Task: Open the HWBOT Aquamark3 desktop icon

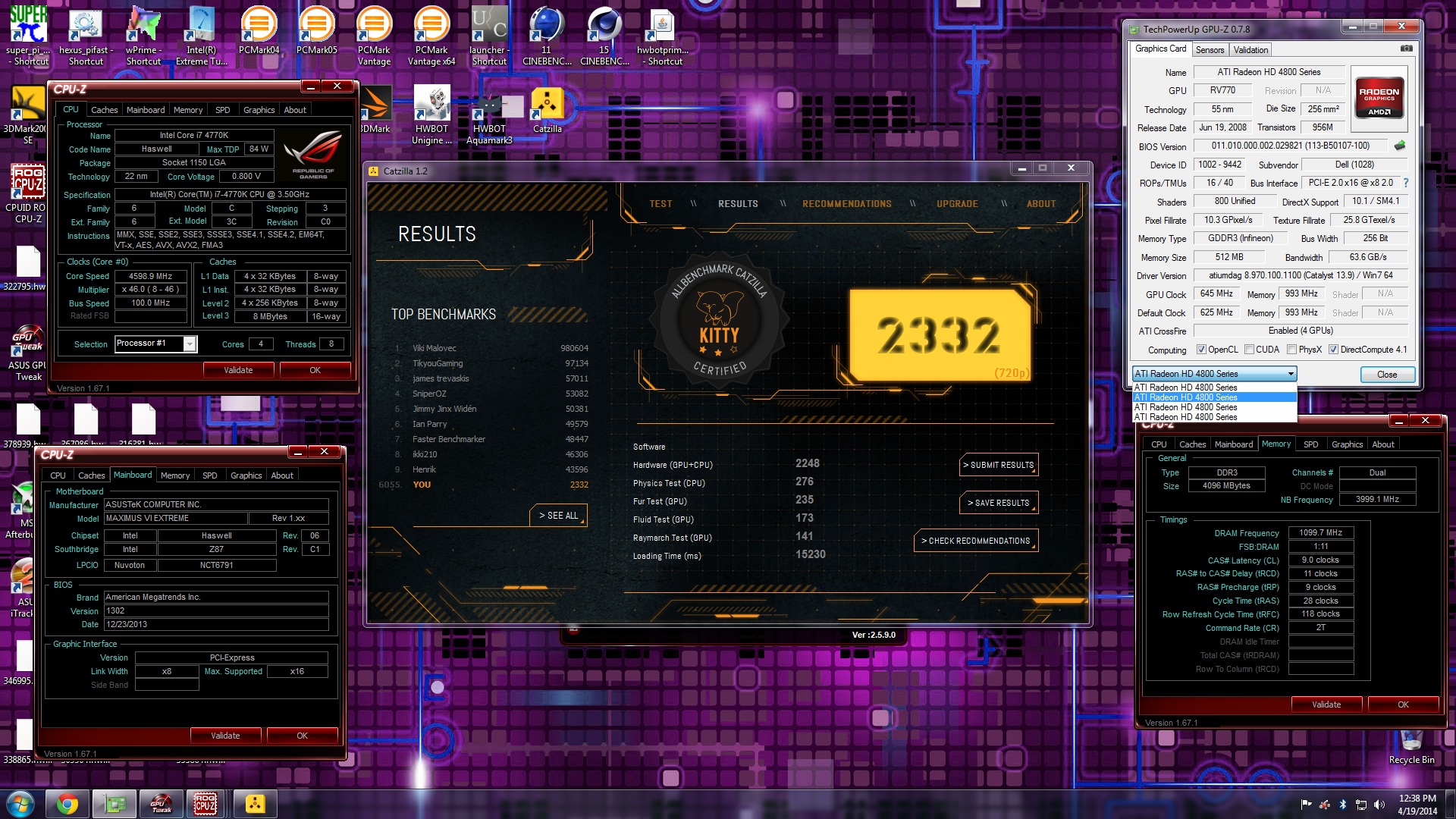Action: point(489,115)
